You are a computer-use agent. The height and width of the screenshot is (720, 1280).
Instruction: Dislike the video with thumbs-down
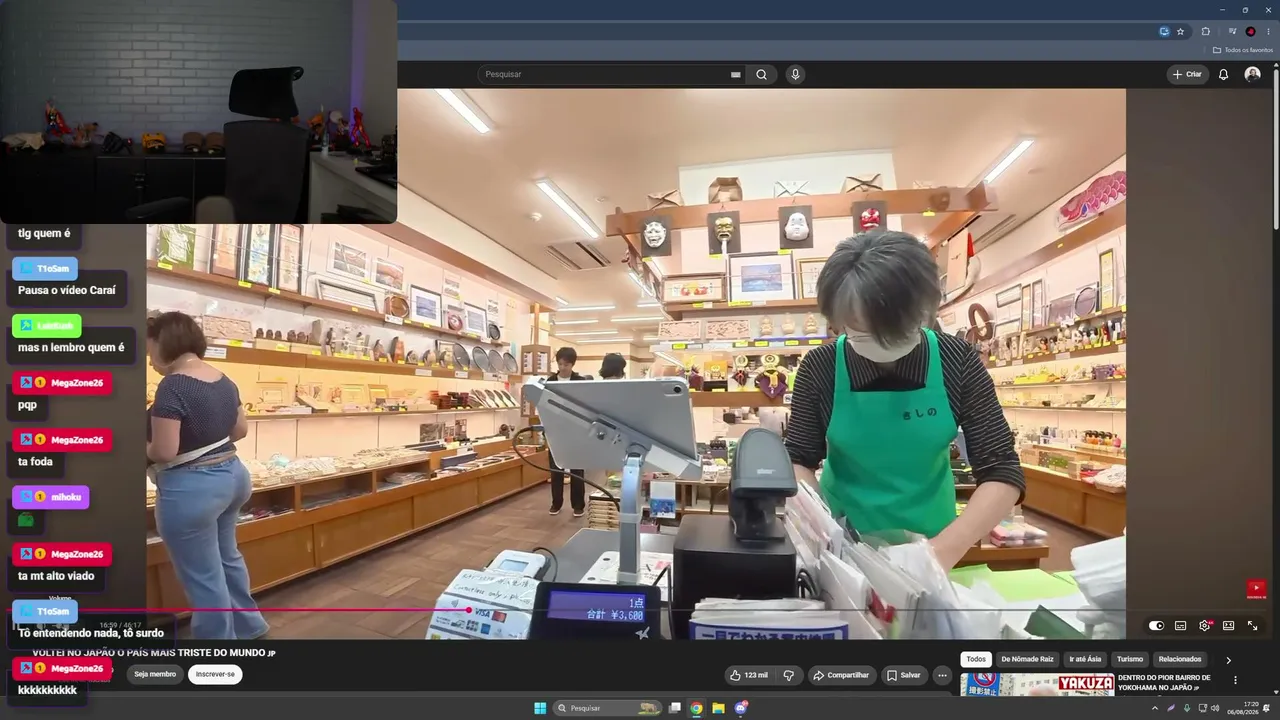(x=788, y=675)
